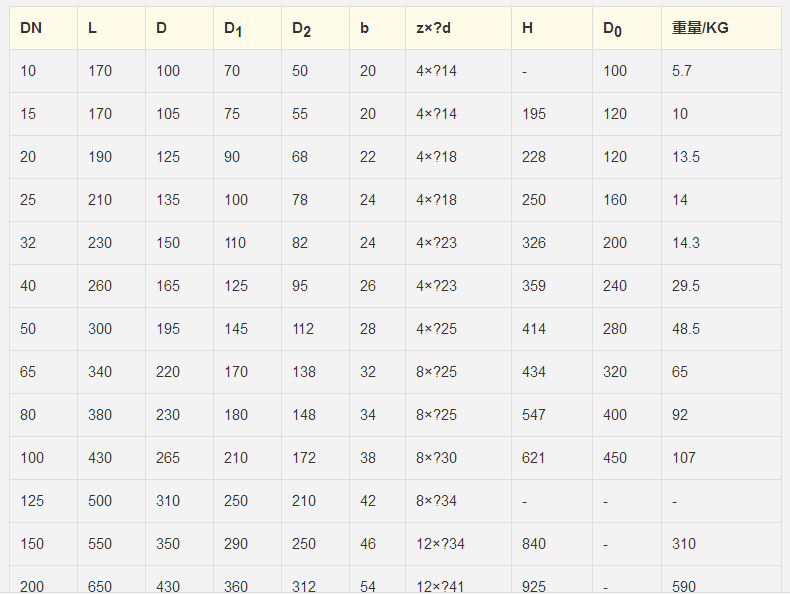Click the "重量/KG" column header
Viewport: 790px width, 595px height.
click(700, 28)
